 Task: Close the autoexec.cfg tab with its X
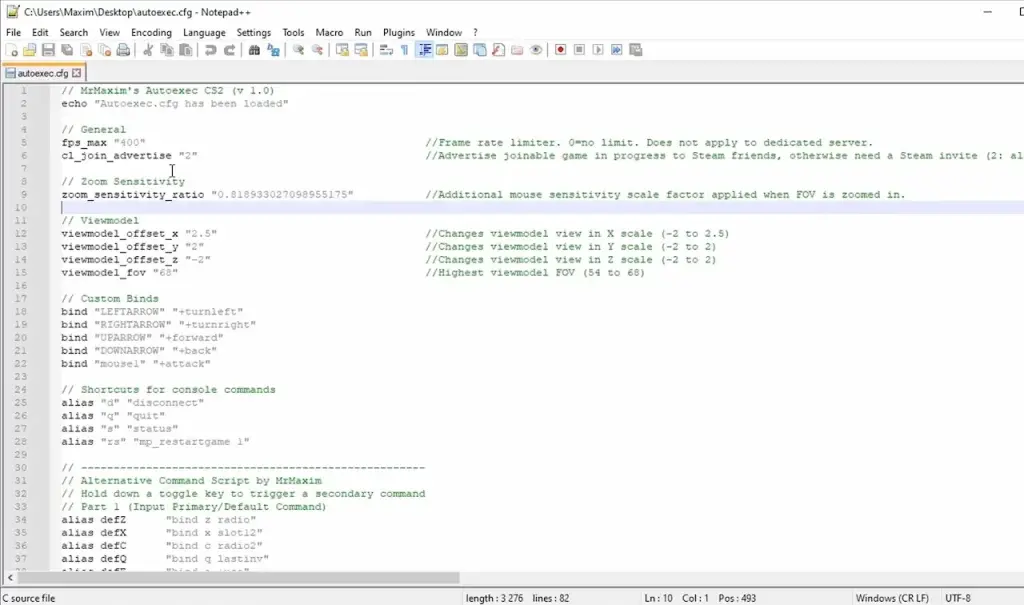click(76, 73)
